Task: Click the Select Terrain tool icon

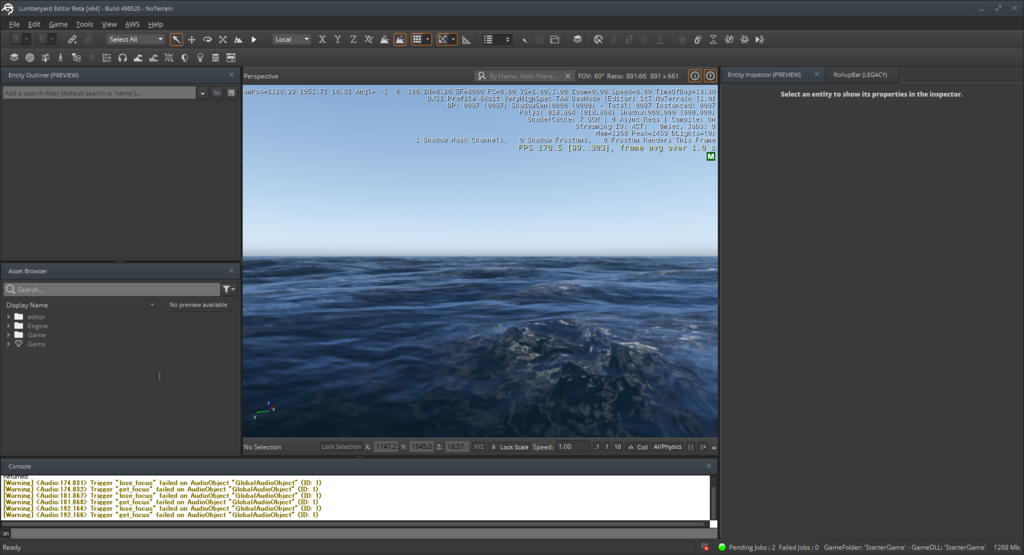Action: coord(238,40)
